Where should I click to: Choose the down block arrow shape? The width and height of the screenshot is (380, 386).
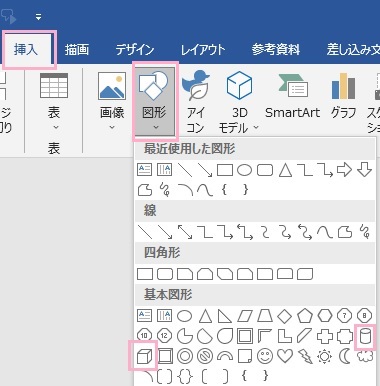(x=364, y=170)
